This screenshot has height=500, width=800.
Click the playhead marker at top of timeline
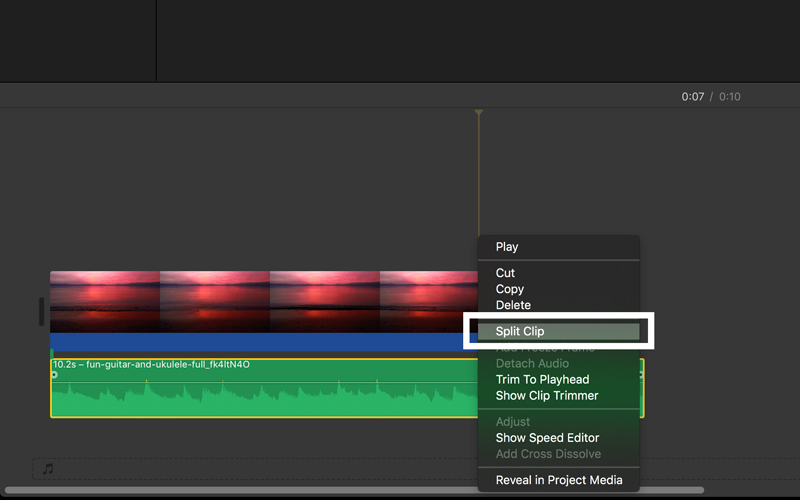coord(479,113)
